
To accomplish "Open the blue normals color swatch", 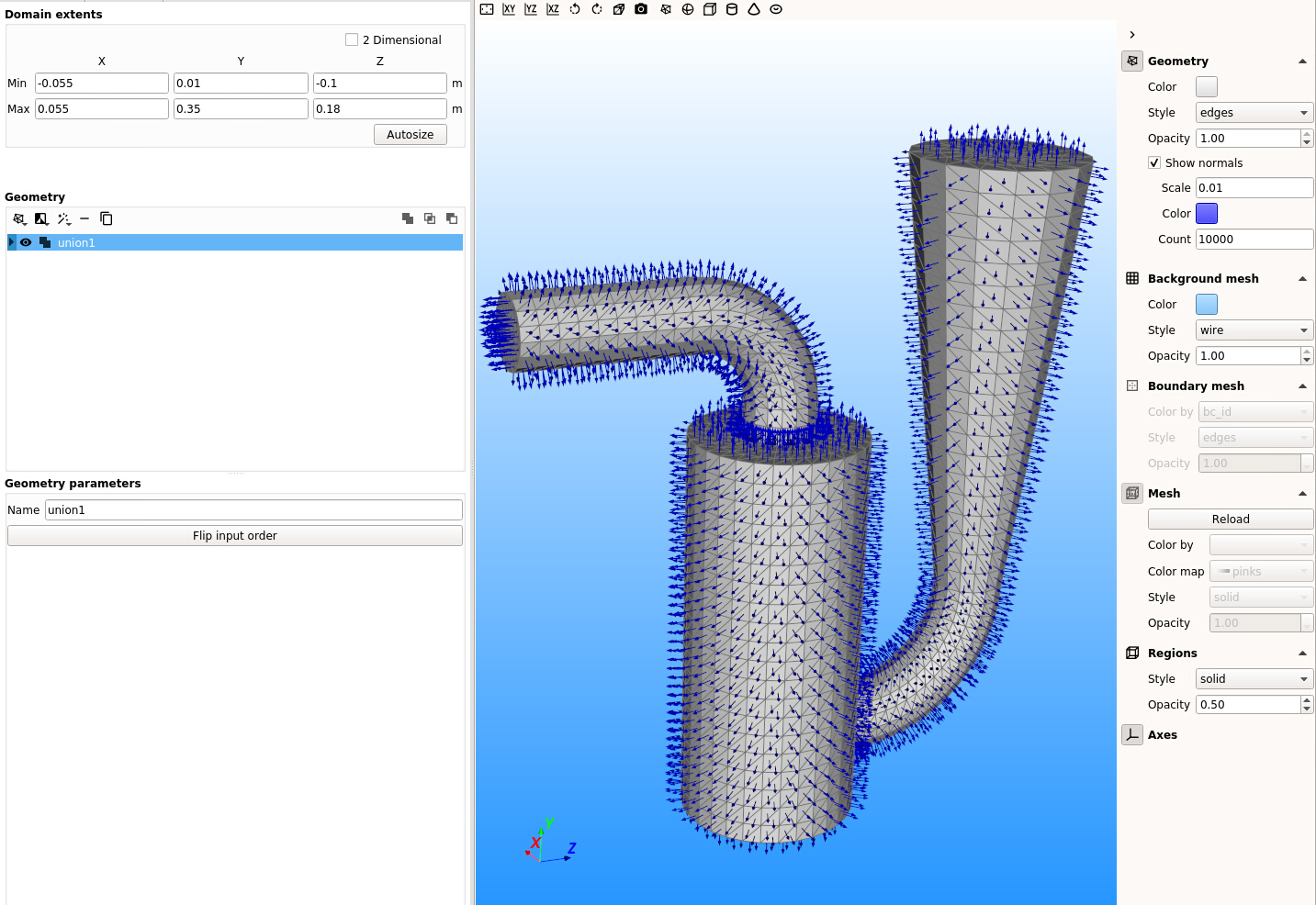I will (1206, 213).
